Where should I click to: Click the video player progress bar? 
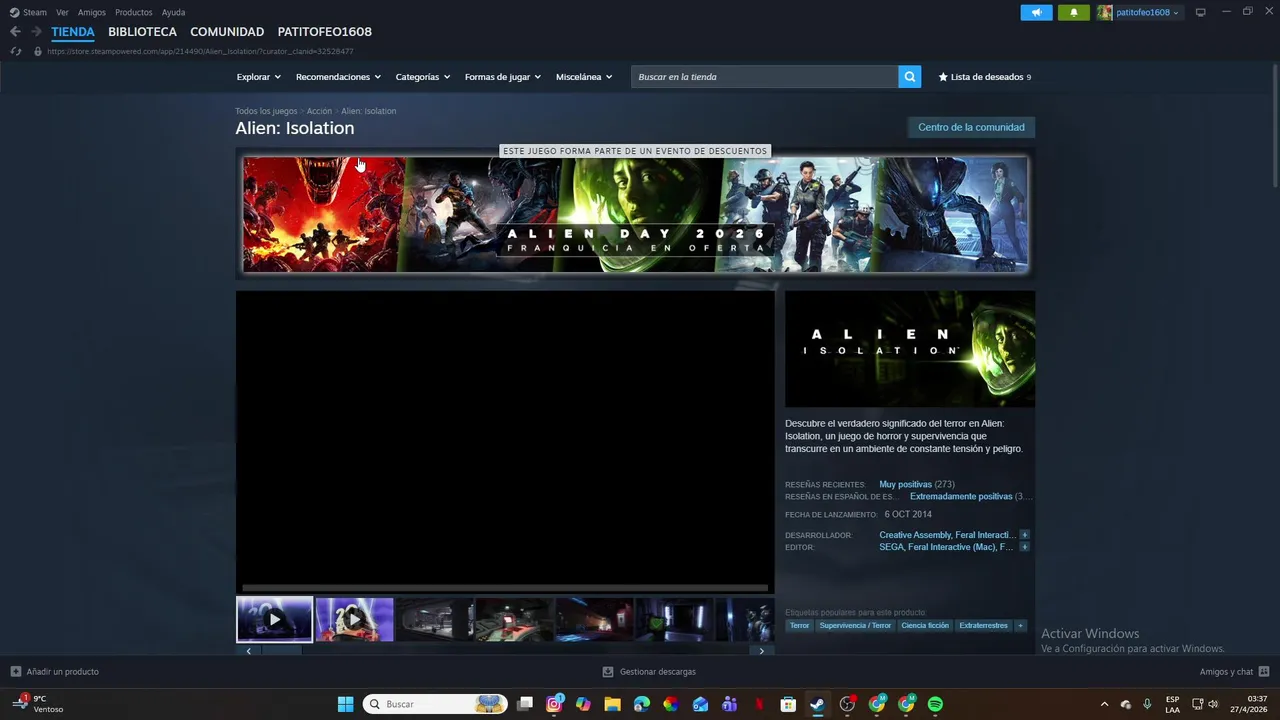[x=505, y=587]
